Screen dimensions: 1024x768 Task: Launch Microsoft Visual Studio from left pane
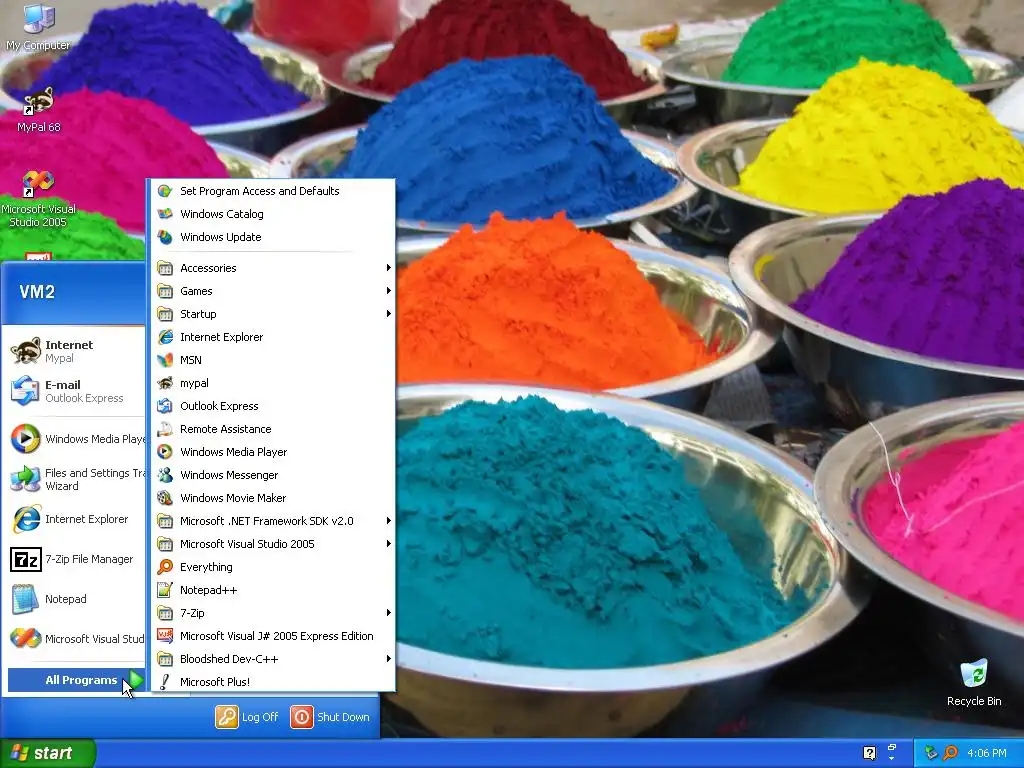pos(74,639)
